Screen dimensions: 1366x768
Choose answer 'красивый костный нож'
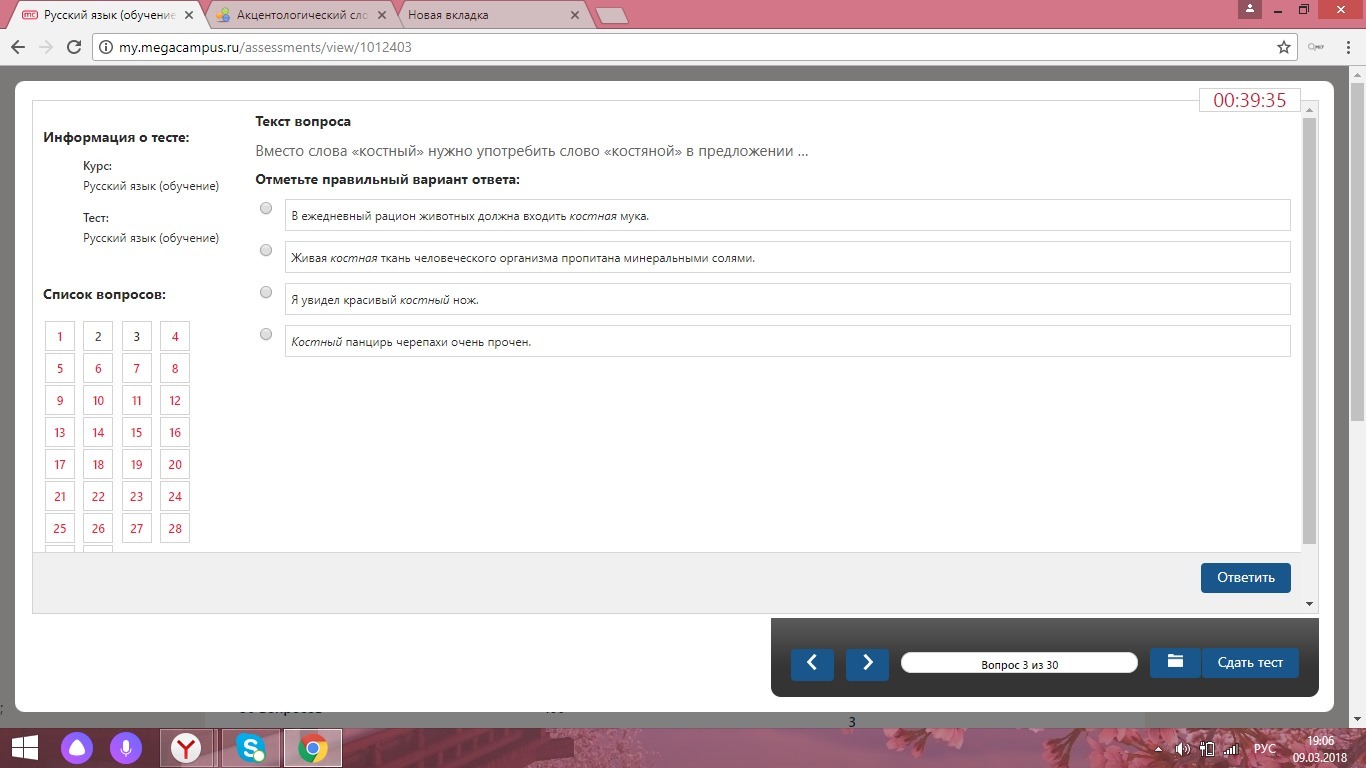coord(266,292)
